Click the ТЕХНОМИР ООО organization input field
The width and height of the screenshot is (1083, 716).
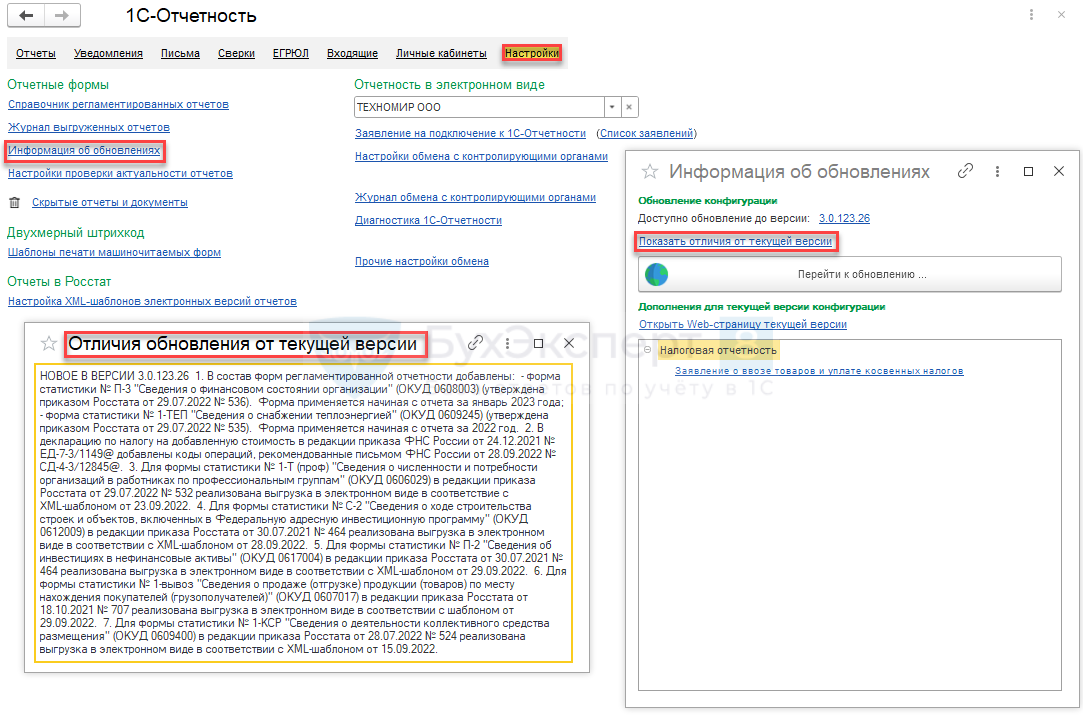(x=479, y=107)
